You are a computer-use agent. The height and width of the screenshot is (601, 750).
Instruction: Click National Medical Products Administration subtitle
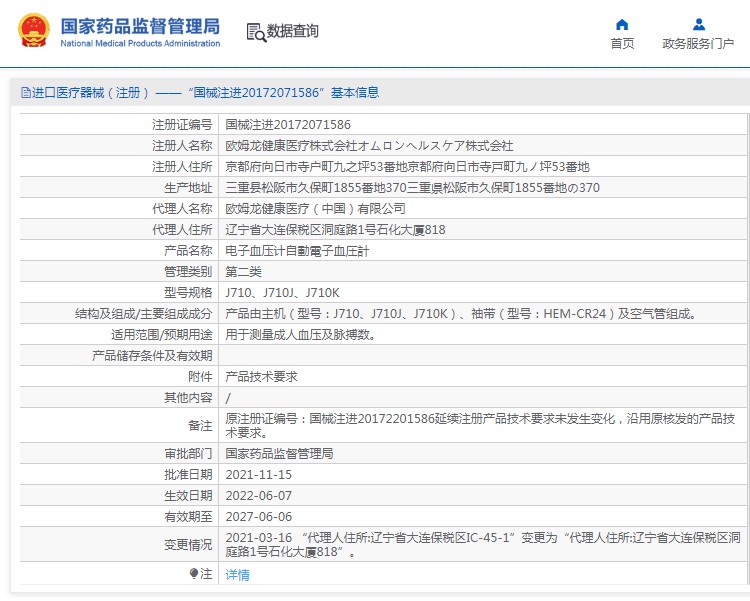[140, 44]
